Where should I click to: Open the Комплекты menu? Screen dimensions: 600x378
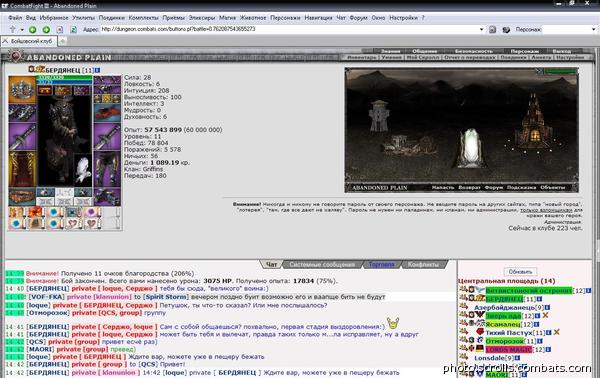[x=143, y=18]
